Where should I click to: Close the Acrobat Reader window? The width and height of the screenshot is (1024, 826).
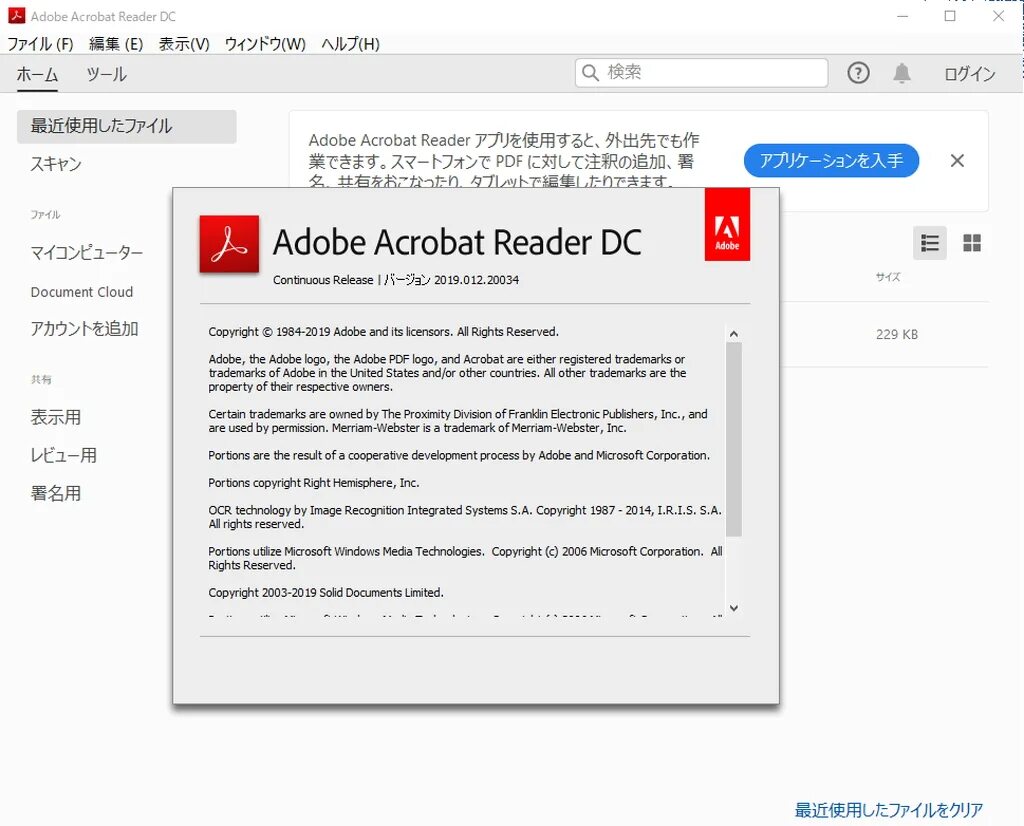click(999, 16)
